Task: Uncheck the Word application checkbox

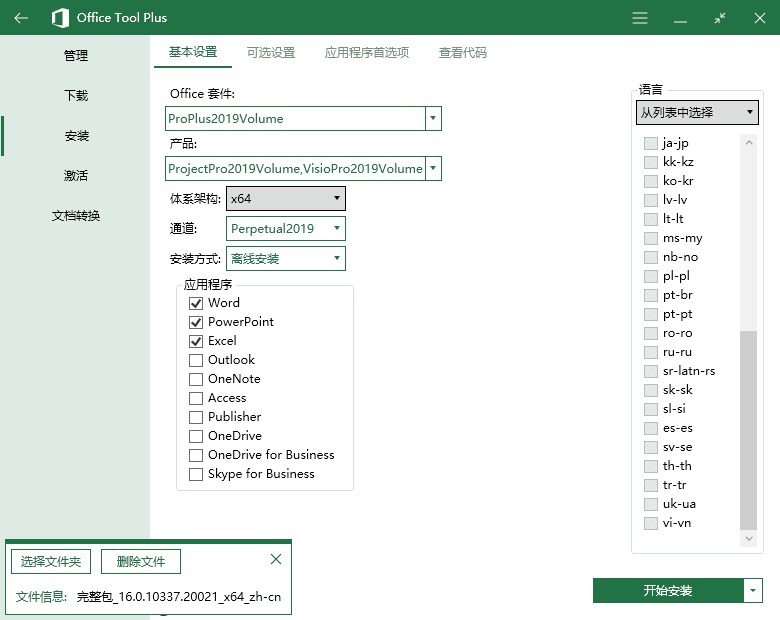Action: [196, 303]
